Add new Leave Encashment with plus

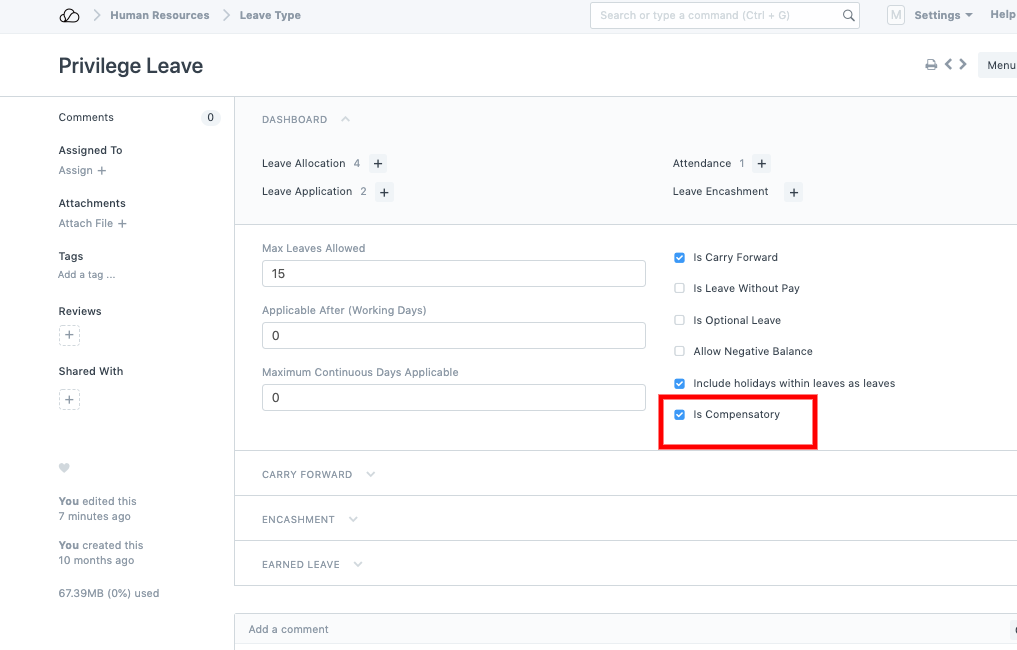[794, 192]
